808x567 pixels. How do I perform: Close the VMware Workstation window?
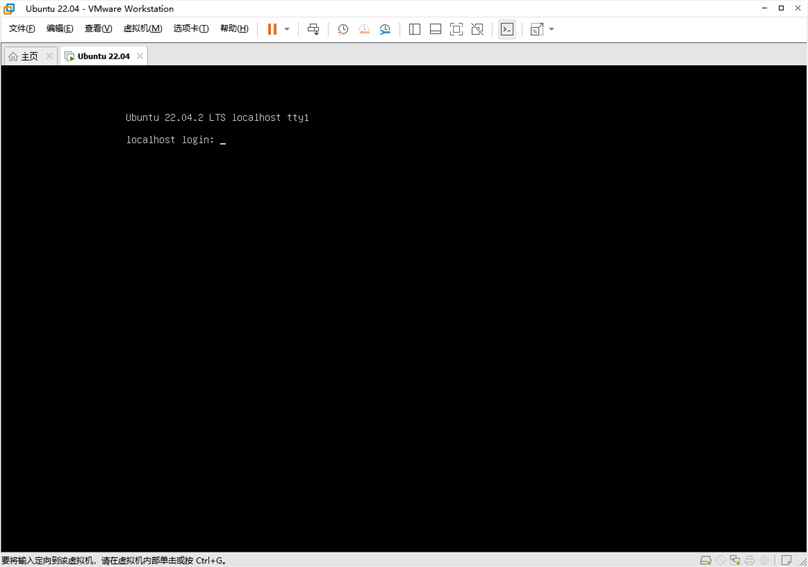click(798, 8)
